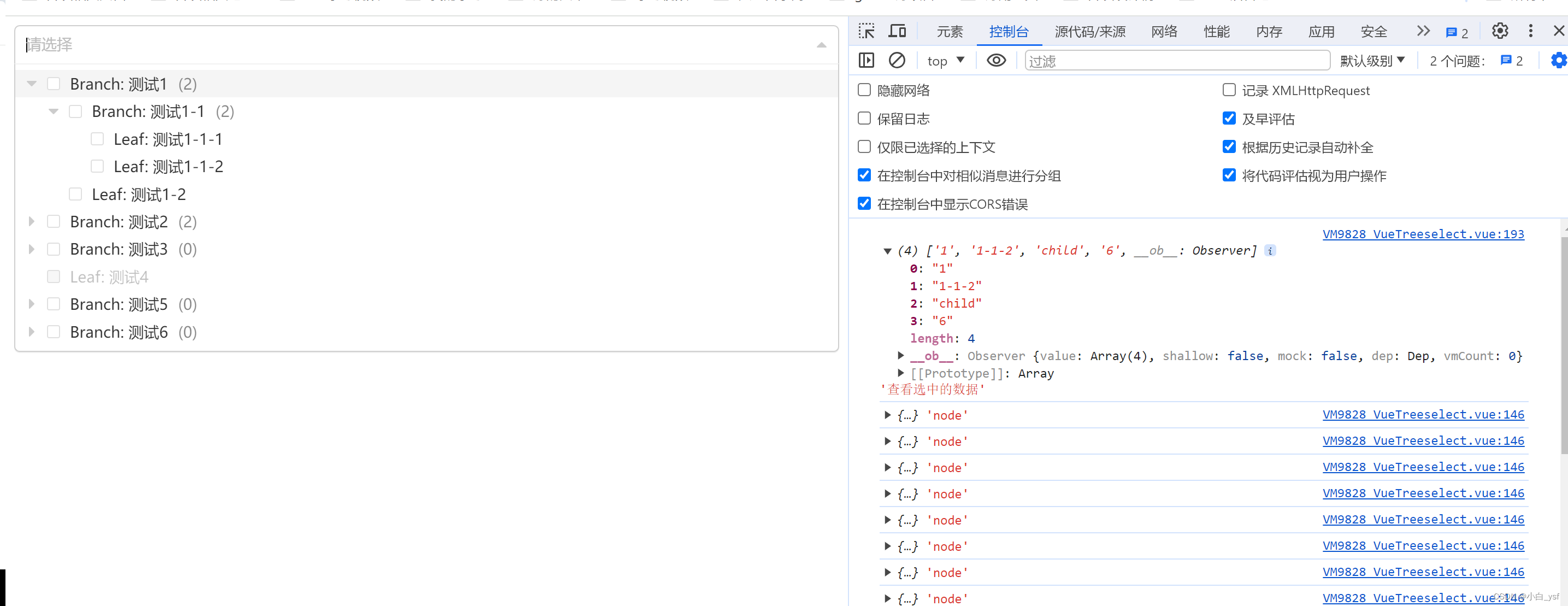
Task: Toggle 仅限已选择的上下文 checkbox
Action: [864, 147]
